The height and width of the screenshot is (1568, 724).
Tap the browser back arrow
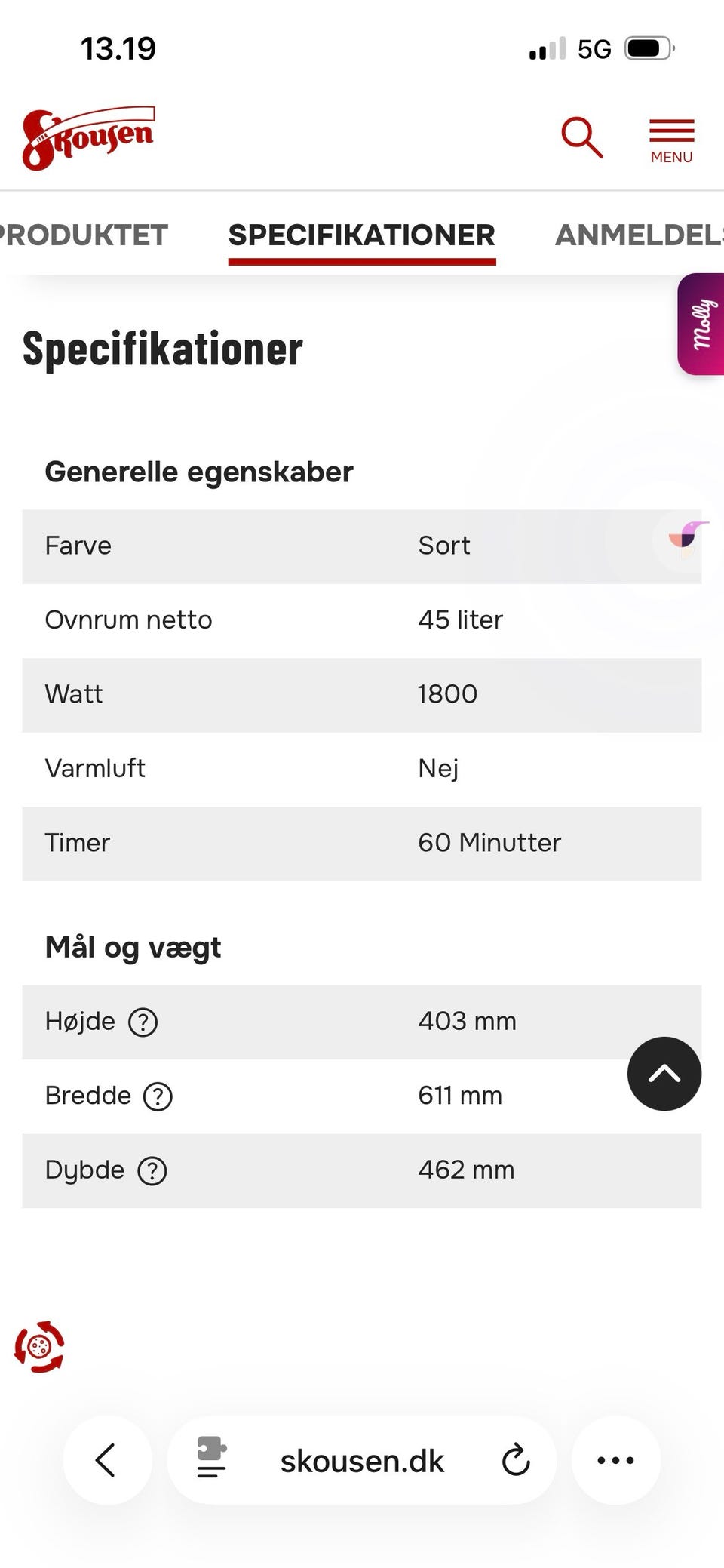tap(106, 1459)
